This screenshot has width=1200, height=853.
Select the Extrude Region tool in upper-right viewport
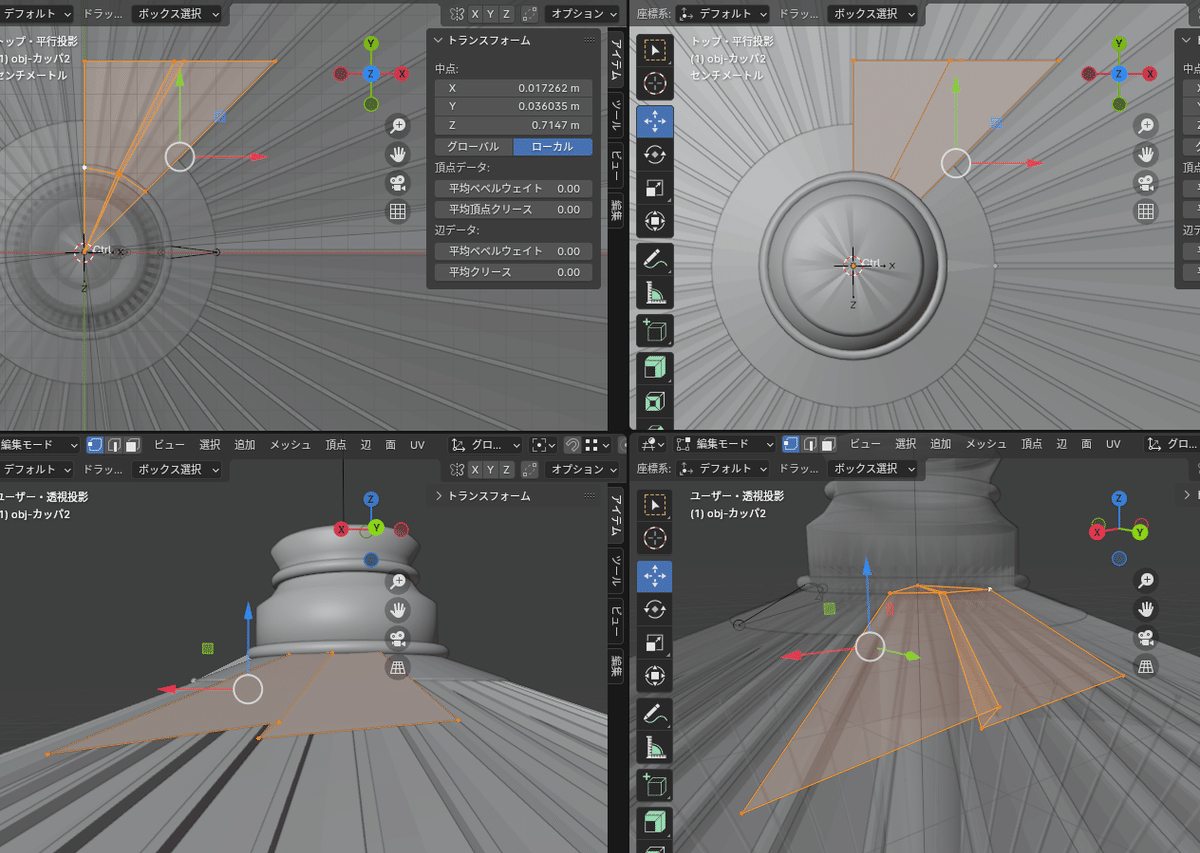point(655,368)
